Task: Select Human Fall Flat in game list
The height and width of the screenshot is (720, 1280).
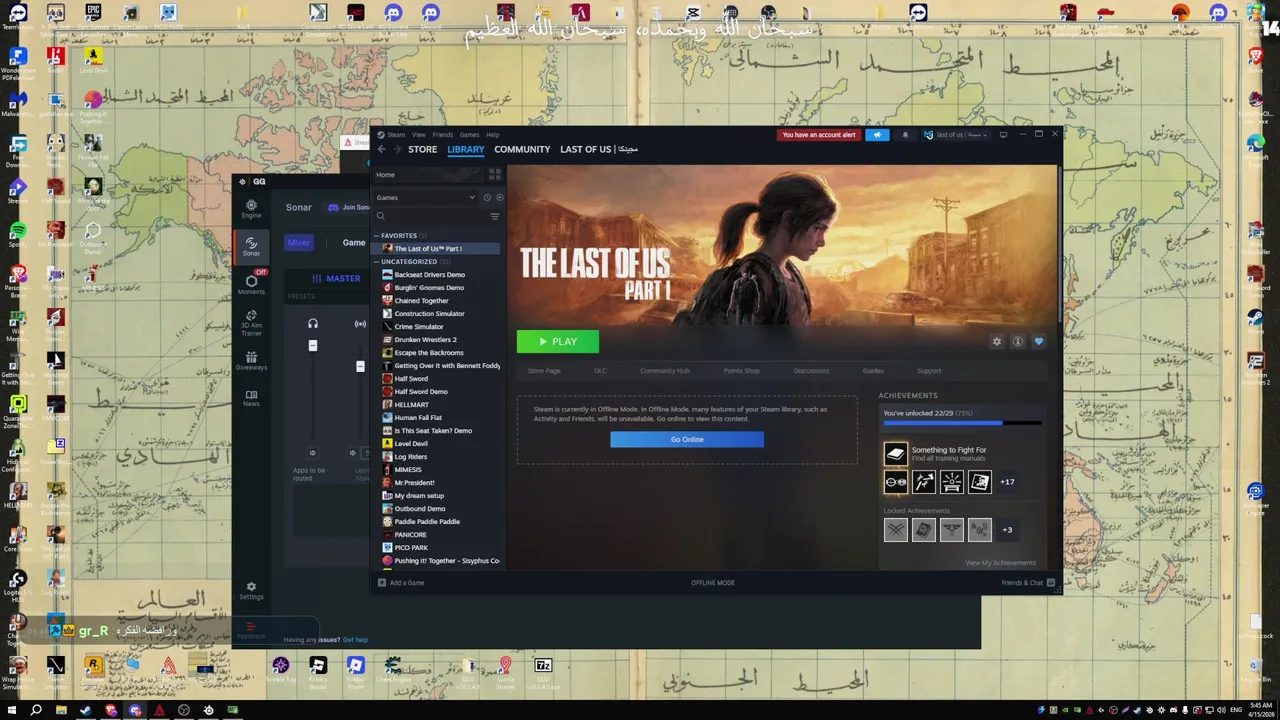Action: 418,418
